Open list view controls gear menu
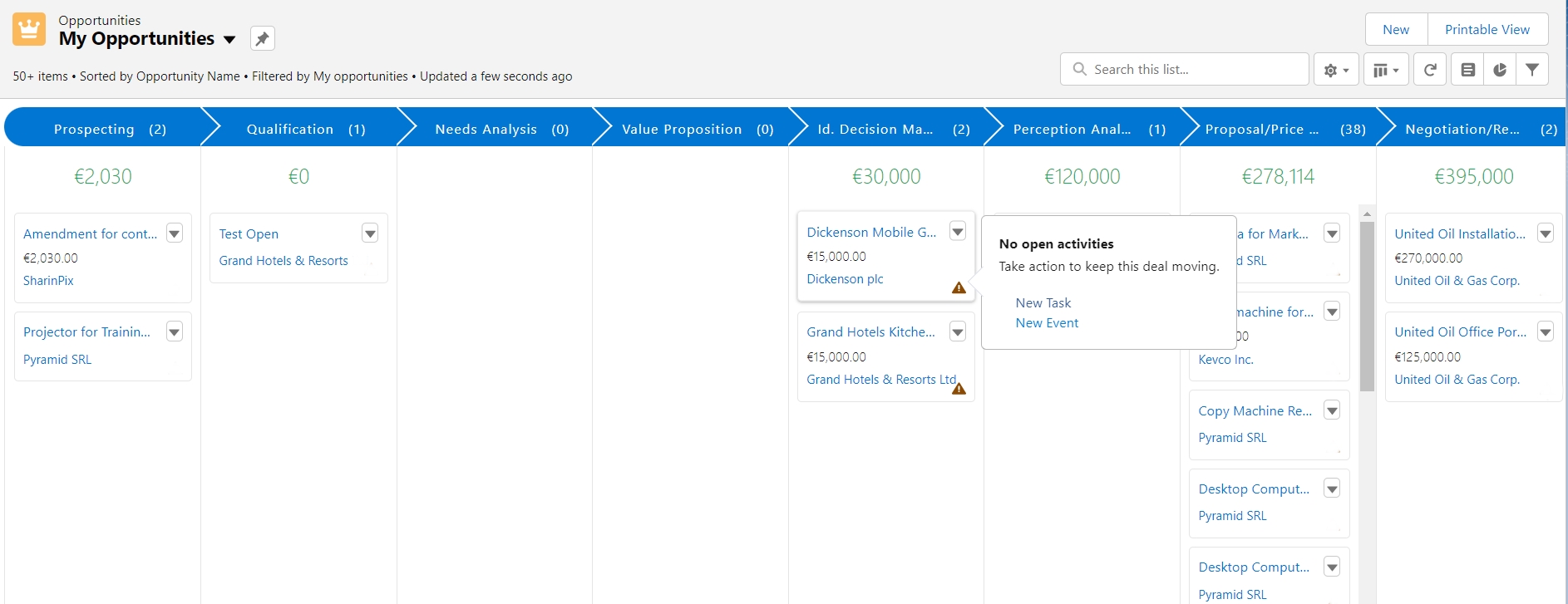This screenshot has height=604, width=1568. point(1336,70)
